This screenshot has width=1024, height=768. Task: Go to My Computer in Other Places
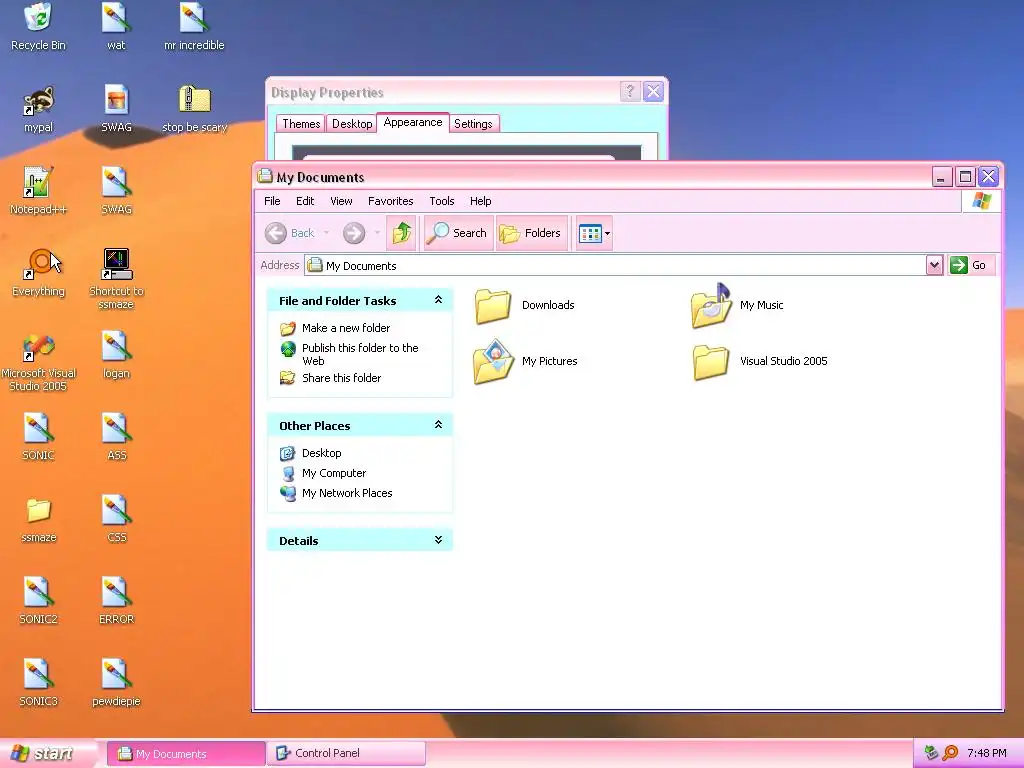click(x=334, y=473)
